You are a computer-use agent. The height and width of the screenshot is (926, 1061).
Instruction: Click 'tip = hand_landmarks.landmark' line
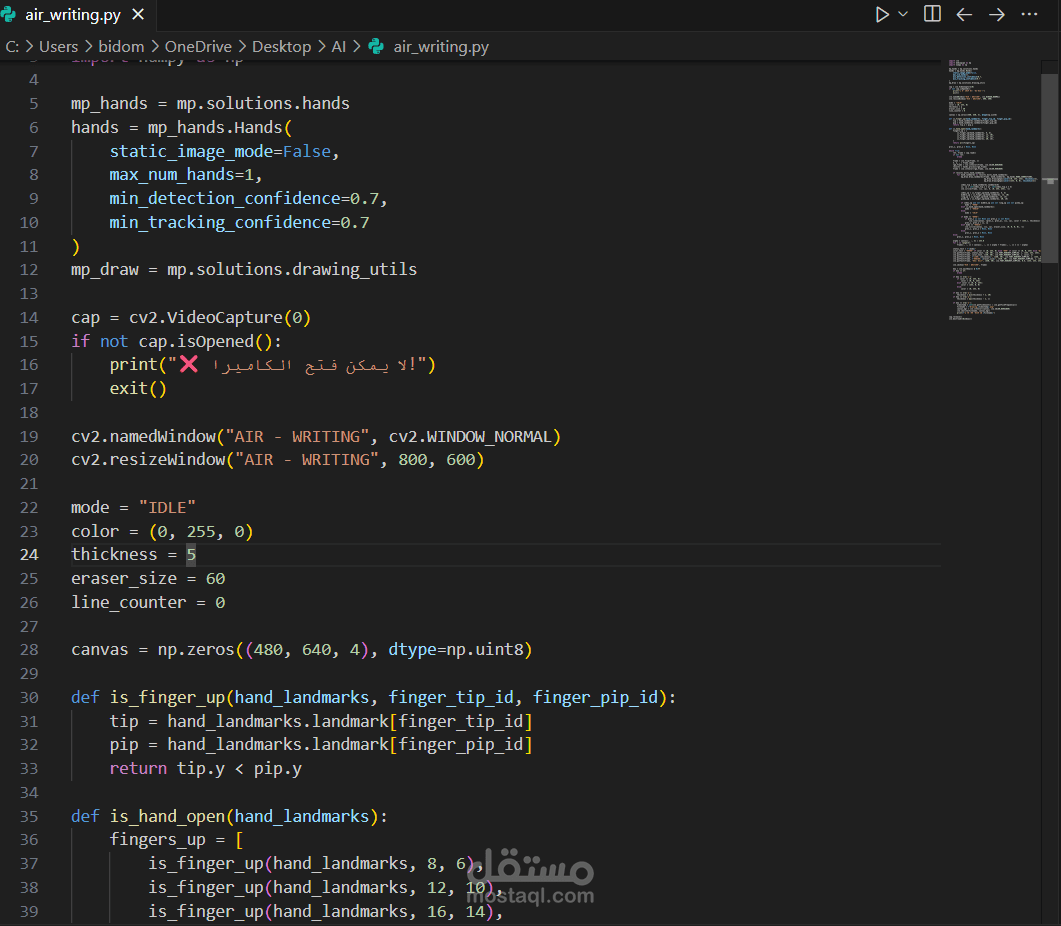(321, 722)
